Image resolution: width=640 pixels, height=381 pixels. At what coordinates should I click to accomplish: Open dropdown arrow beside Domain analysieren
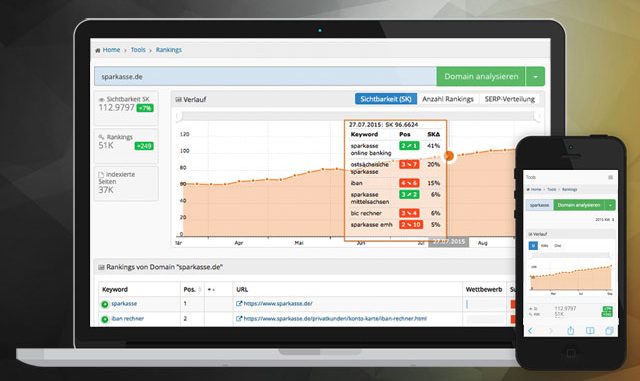coord(535,76)
